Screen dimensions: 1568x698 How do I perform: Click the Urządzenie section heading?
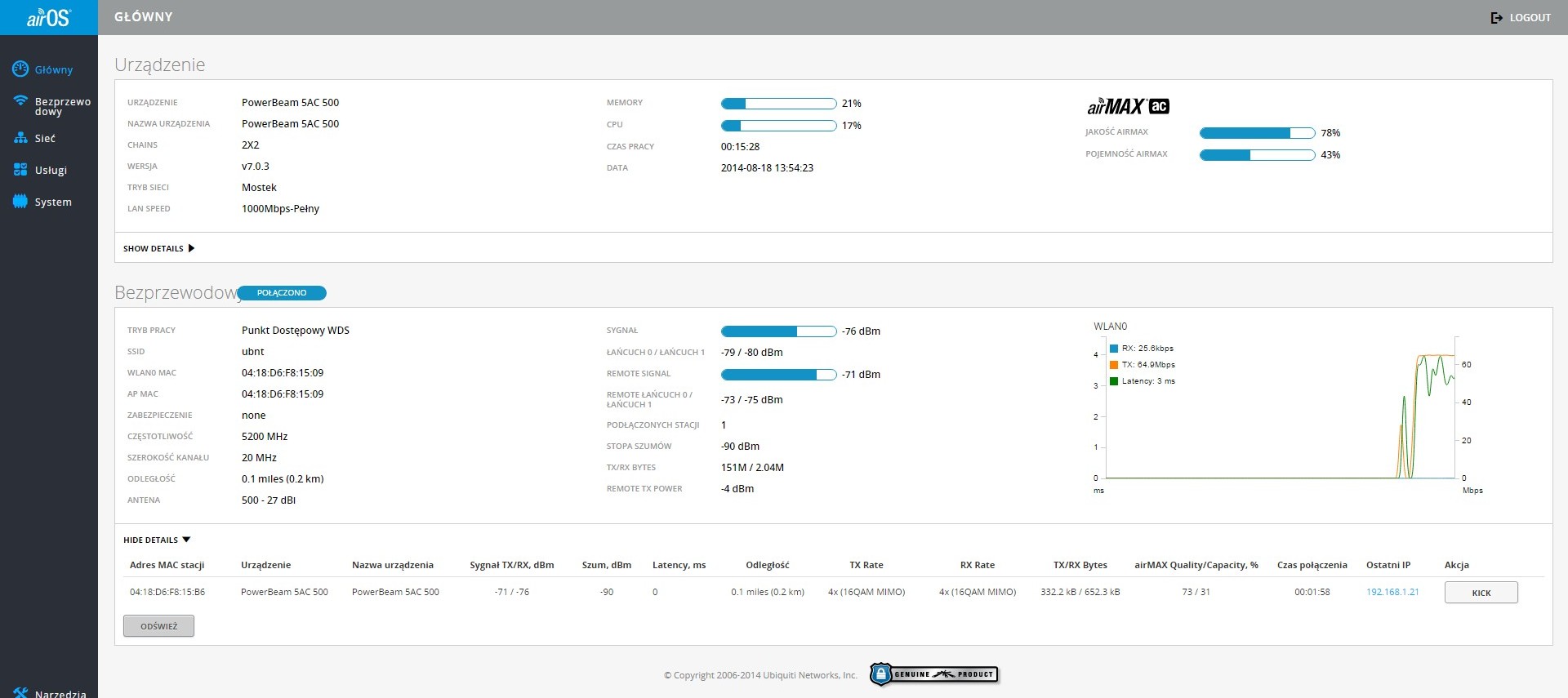(x=160, y=65)
